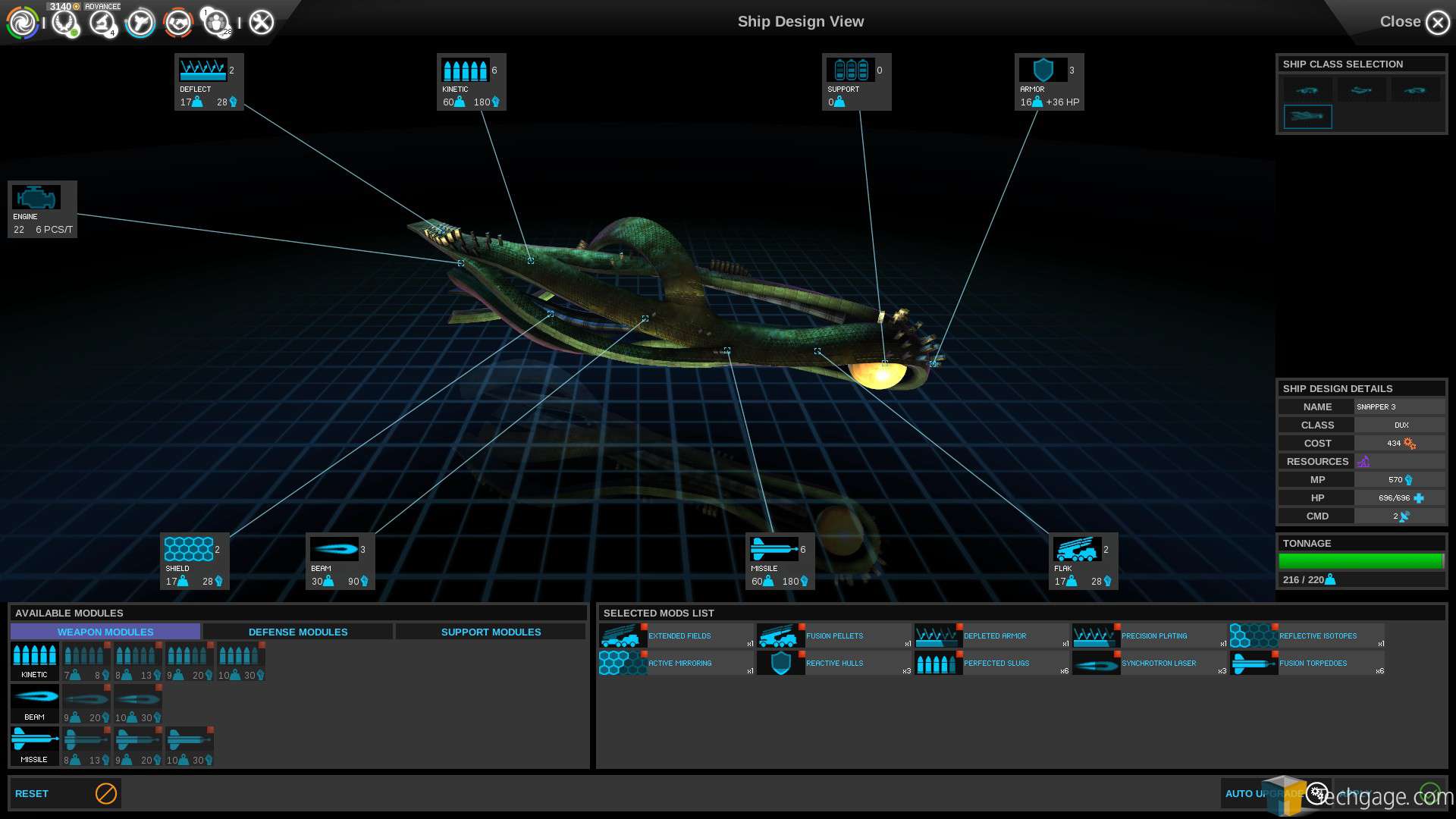Select Fusion Pellets in selected mods list
Screen dimensions: 1456x819
pyautogui.click(x=835, y=636)
